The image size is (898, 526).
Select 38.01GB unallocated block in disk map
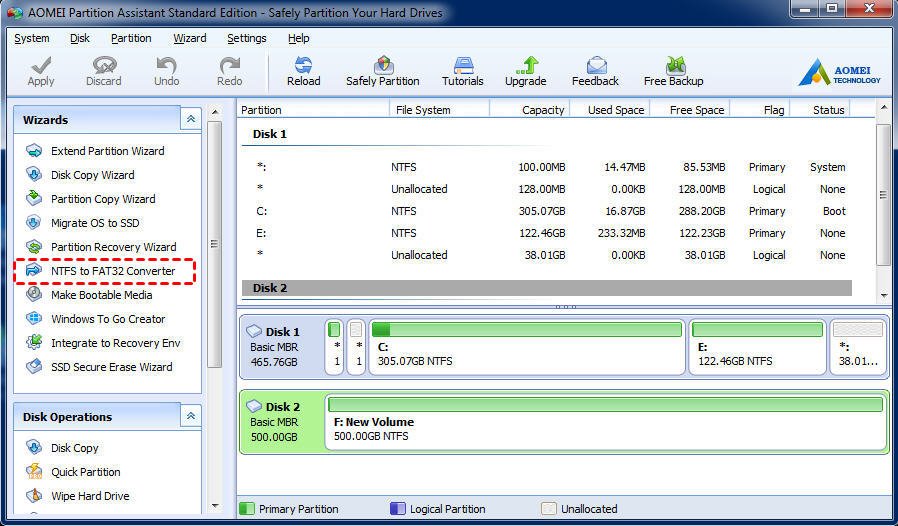click(857, 347)
